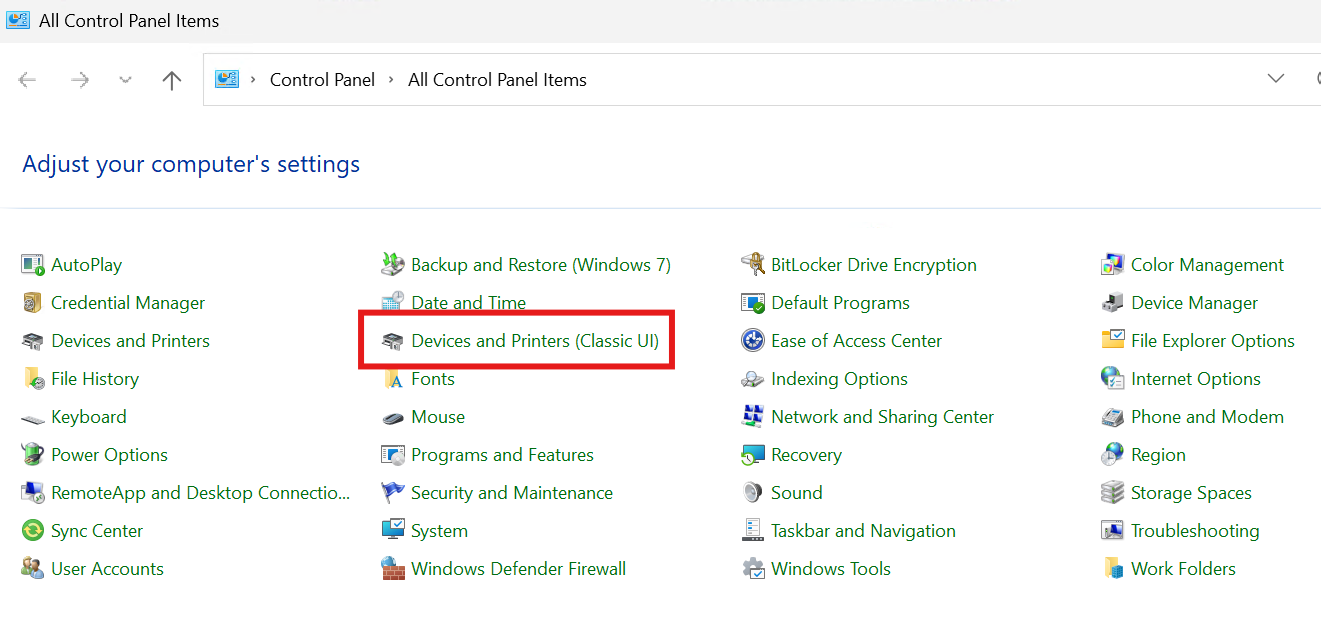
Task: Open the Recovery link
Action: coord(806,455)
